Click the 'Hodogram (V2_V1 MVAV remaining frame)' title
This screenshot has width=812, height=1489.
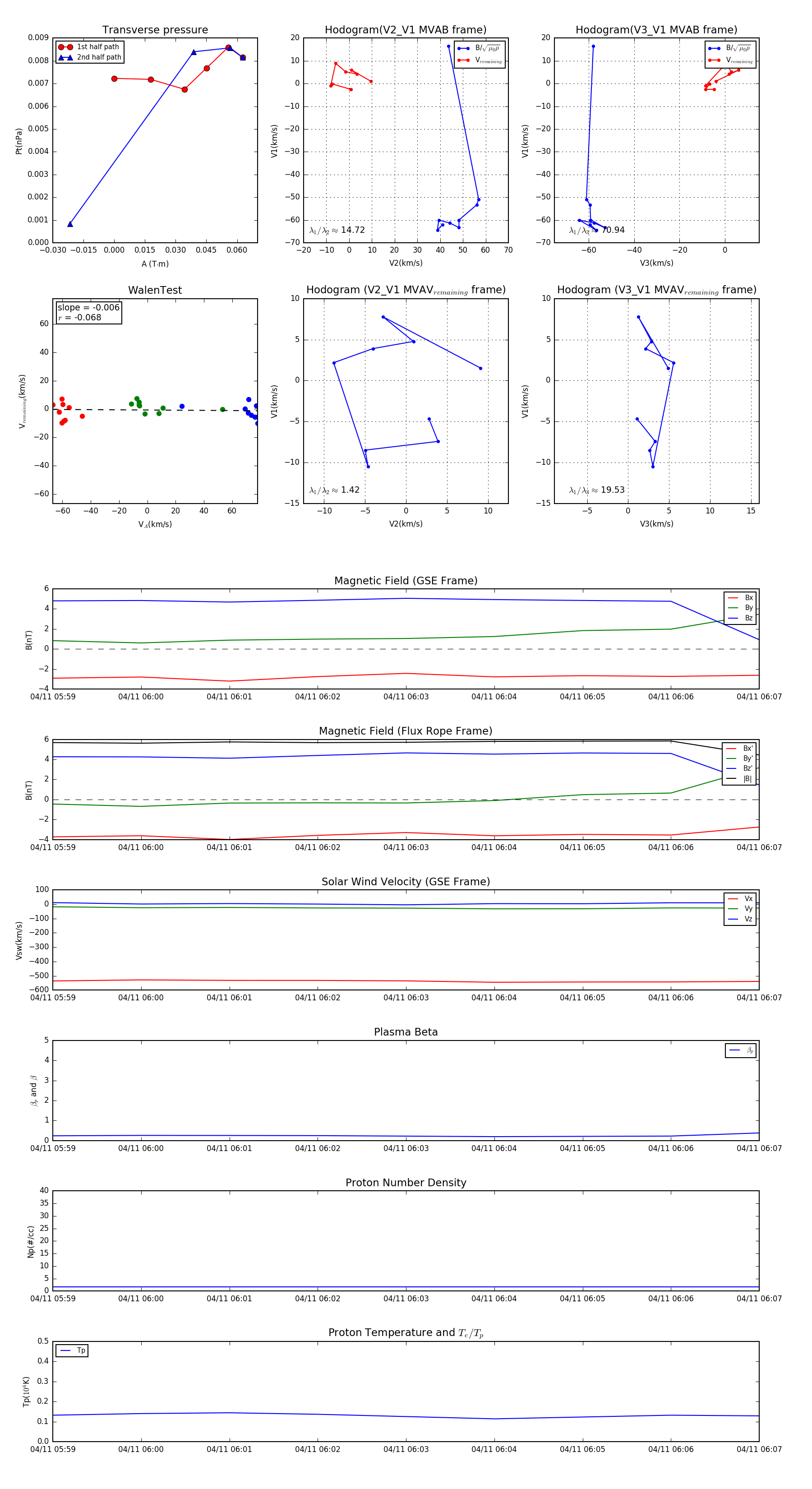coord(406,290)
